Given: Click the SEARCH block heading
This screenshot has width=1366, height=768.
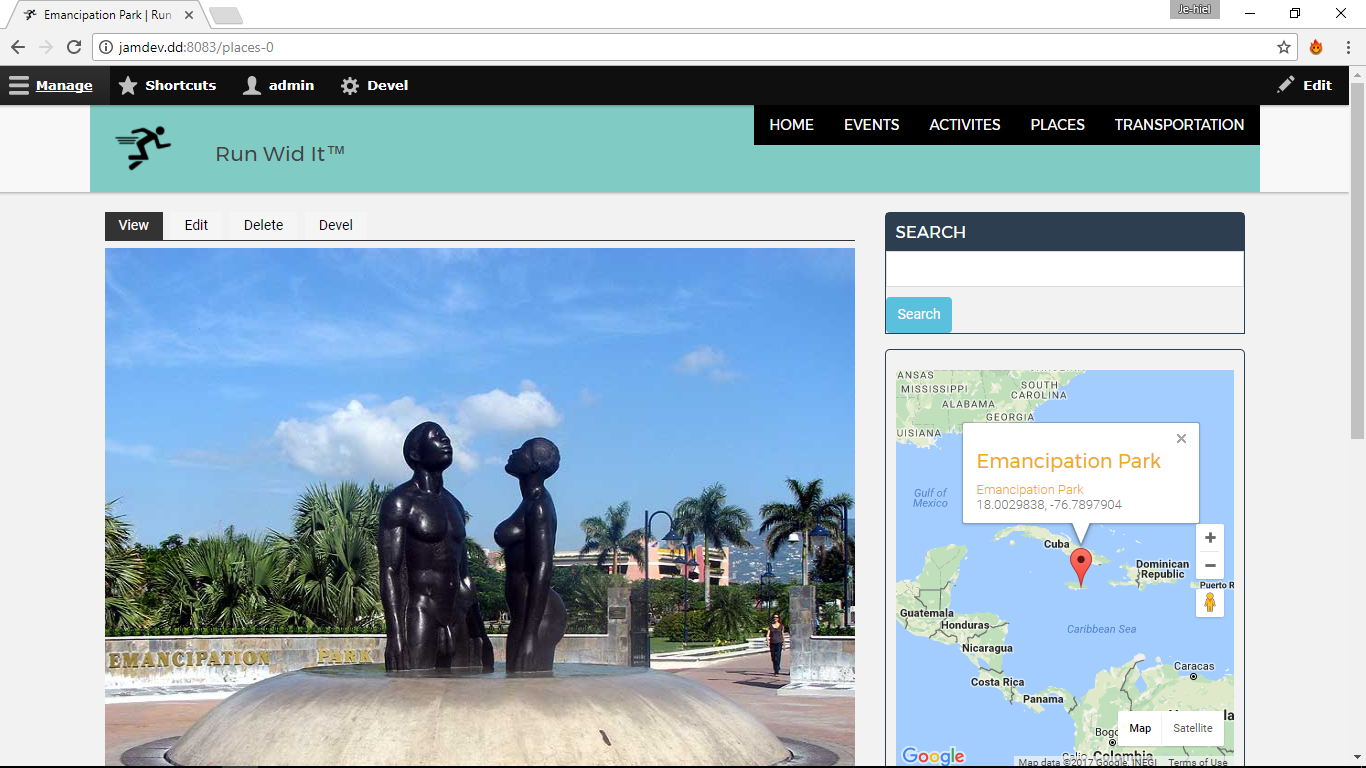Looking at the screenshot, I should pos(930,232).
